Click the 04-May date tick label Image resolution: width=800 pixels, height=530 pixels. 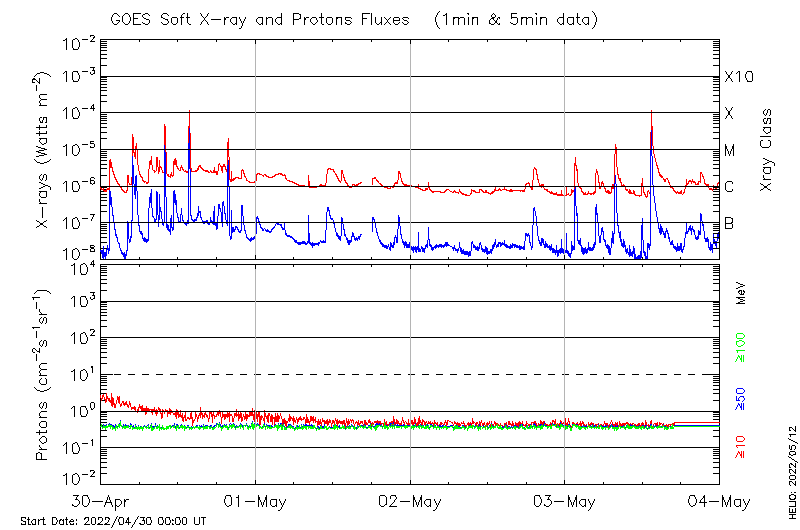click(x=718, y=501)
